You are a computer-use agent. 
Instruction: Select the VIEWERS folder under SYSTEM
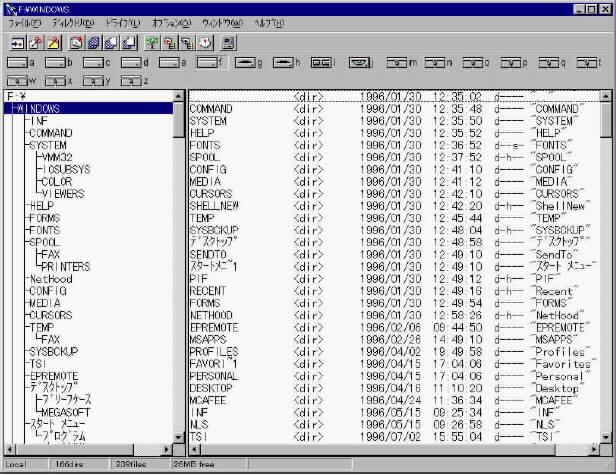point(63,194)
